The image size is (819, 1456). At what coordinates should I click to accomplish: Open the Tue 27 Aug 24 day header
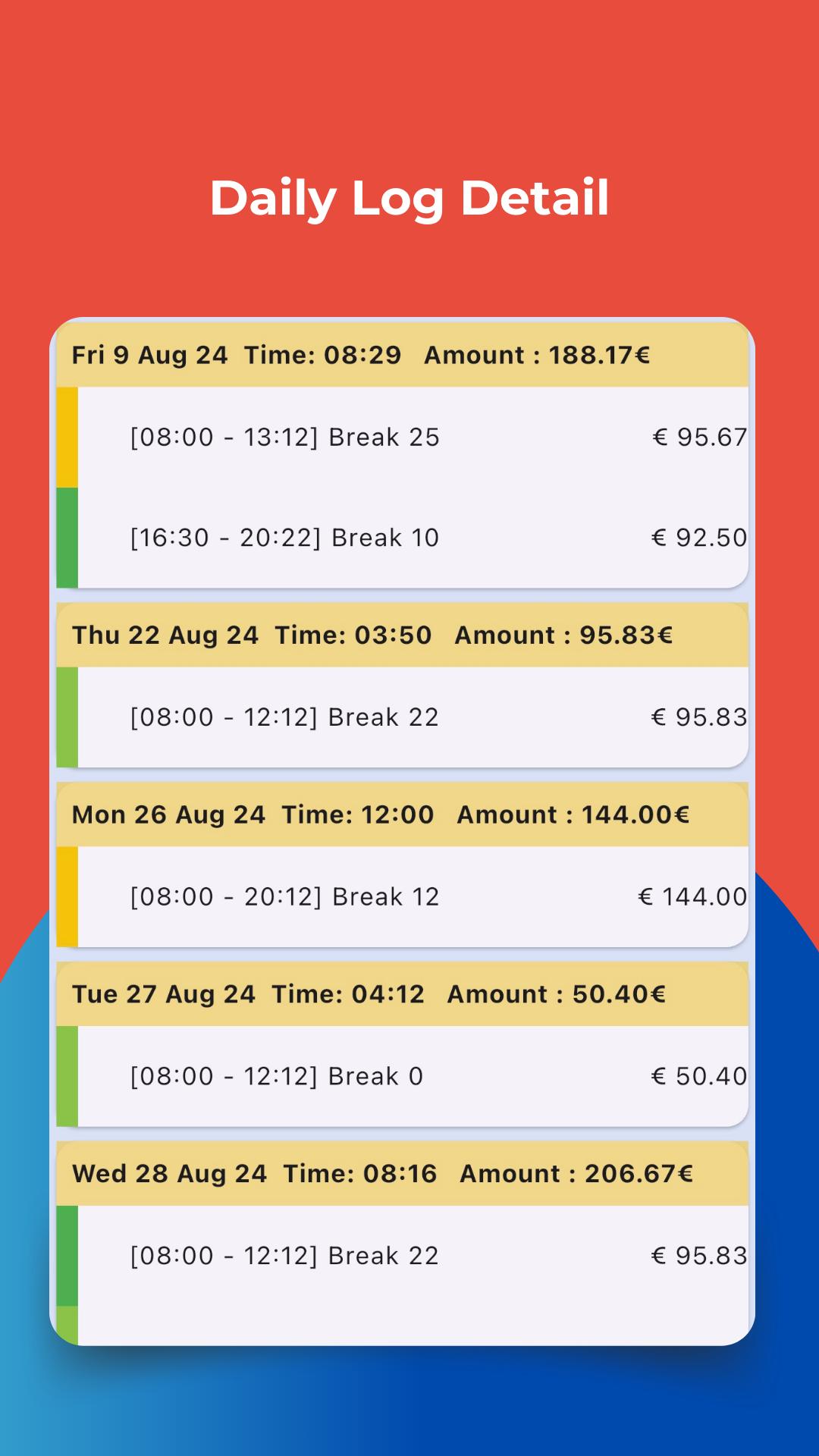click(402, 994)
